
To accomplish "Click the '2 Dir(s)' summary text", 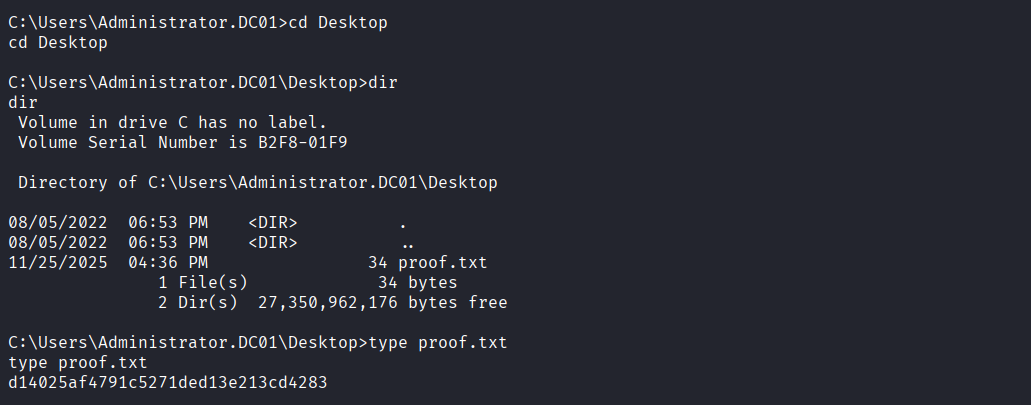I will [198, 303].
